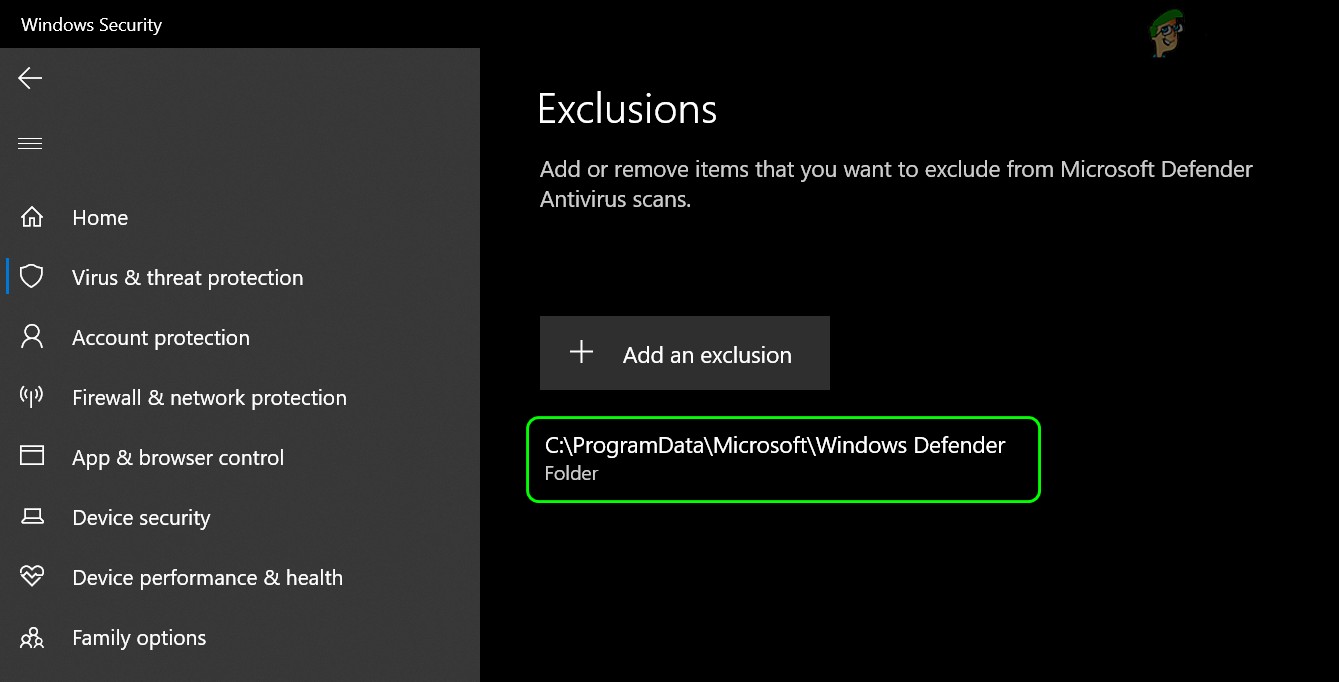Go to Account protection label

(161, 338)
